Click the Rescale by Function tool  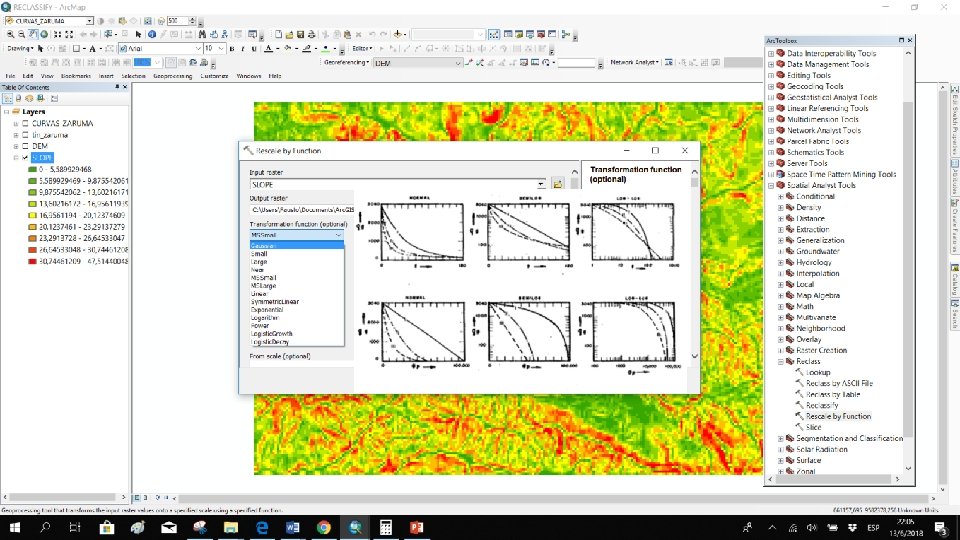pos(837,416)
